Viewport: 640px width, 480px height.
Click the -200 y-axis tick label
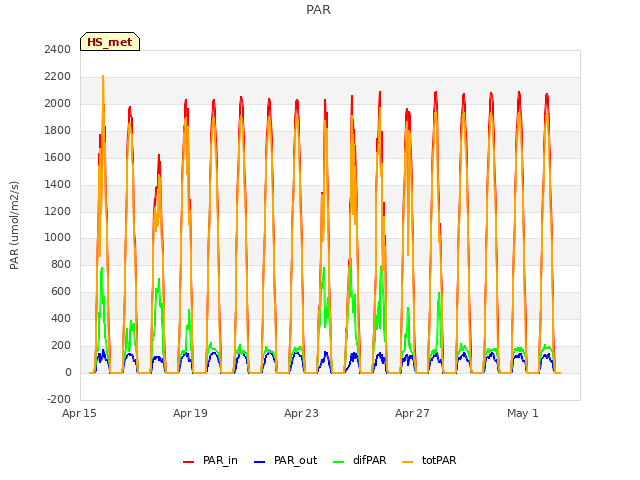59,399
